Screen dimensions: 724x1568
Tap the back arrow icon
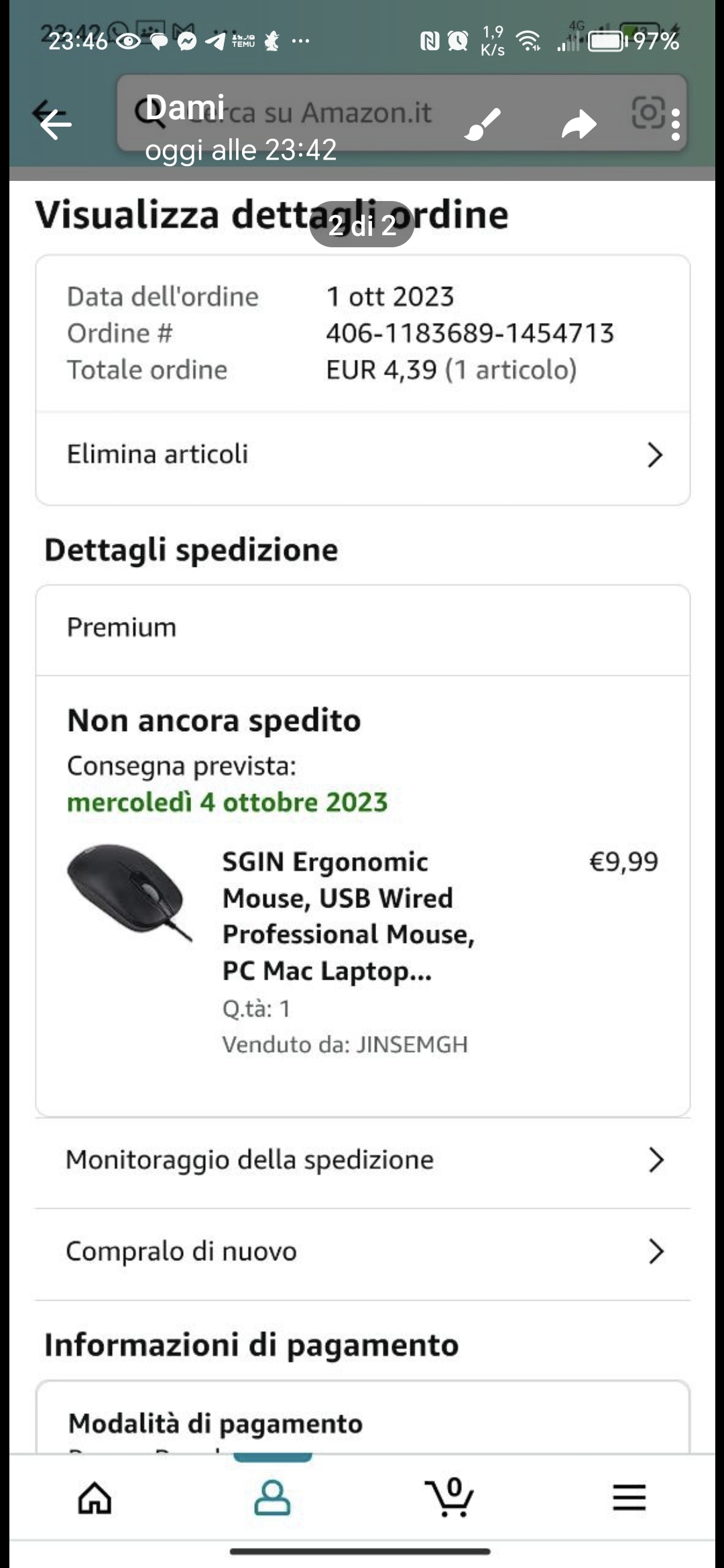[55, 124]
